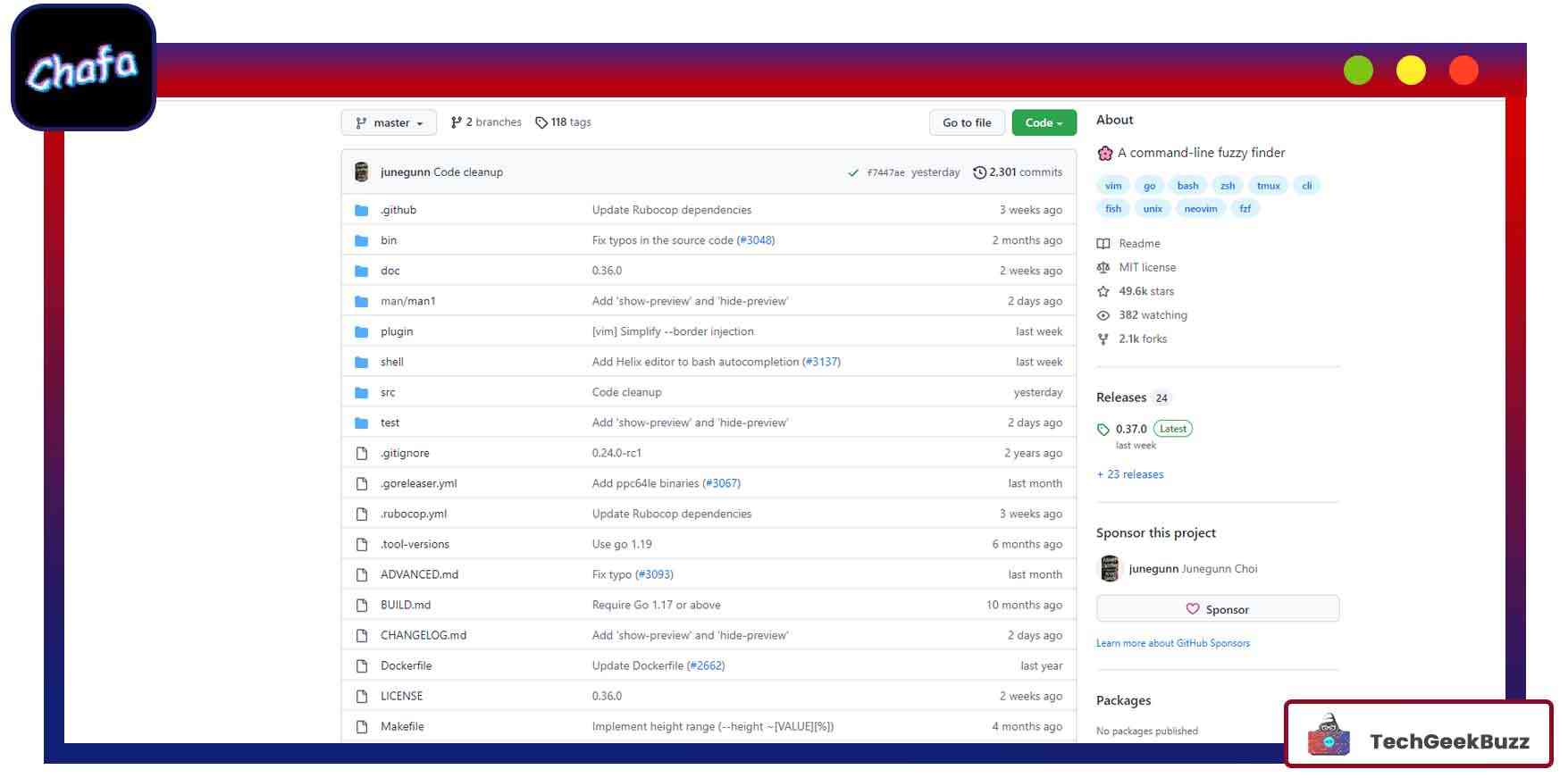Open the master branch dropdown

pos(389,123)
